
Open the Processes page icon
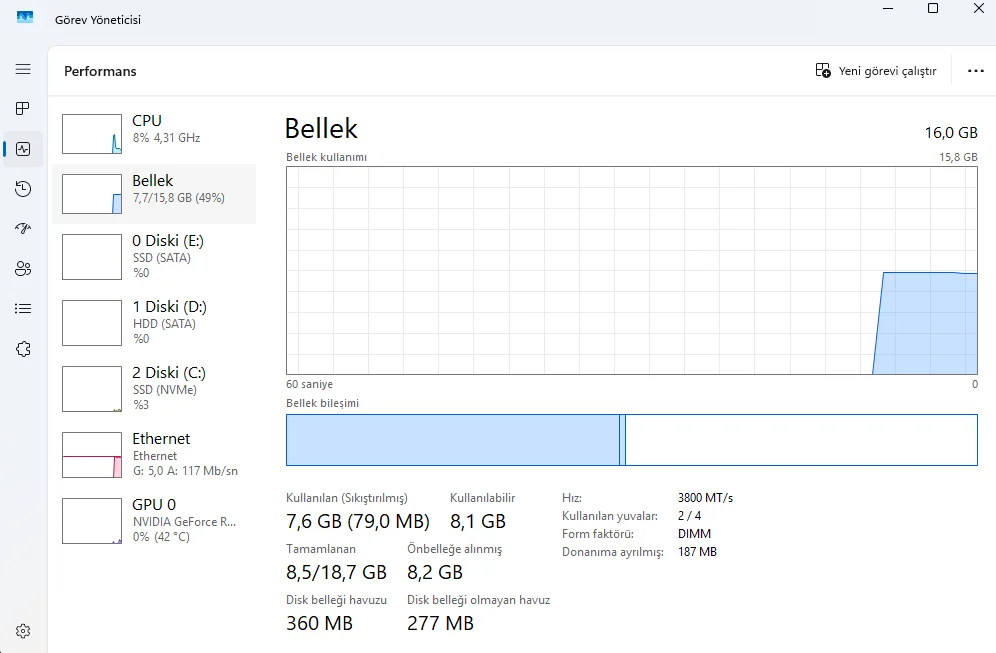tap(23, 109)
